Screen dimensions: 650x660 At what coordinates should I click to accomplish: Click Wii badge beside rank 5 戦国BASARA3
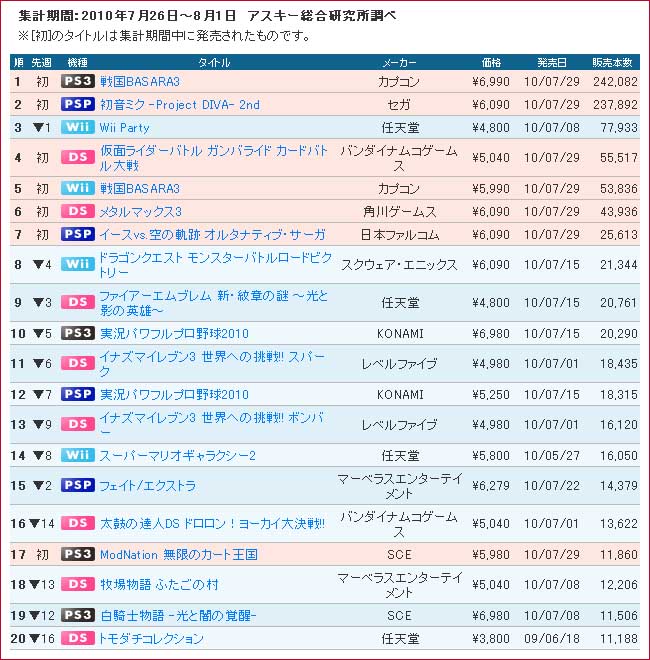tap(77, 188)
